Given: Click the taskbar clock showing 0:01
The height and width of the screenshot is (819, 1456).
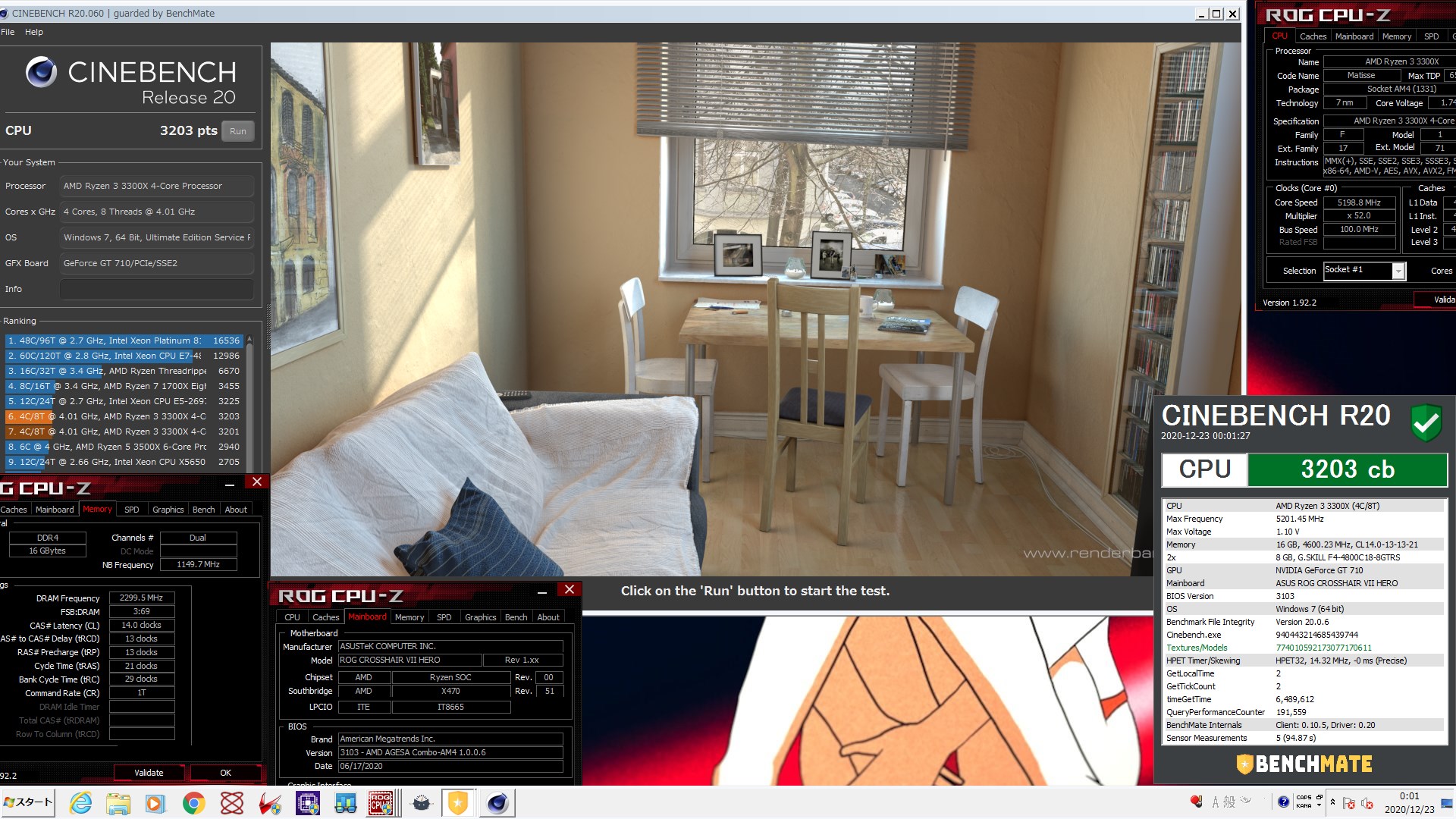Looking at the screenshot, I should pyautogui.click(x=1409, y=802).
